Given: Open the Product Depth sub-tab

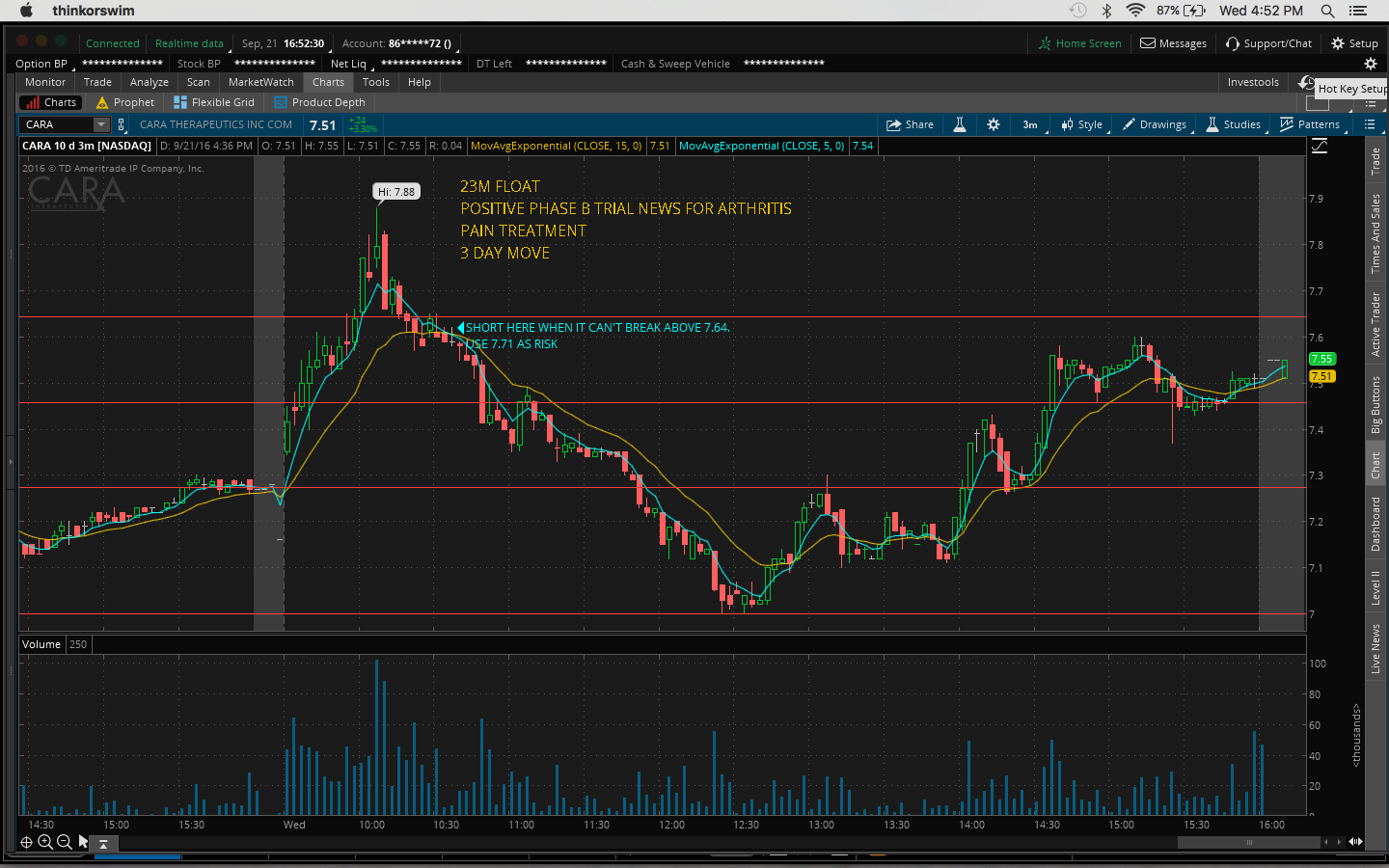Looking at the screenshot, I should point(320,102).
